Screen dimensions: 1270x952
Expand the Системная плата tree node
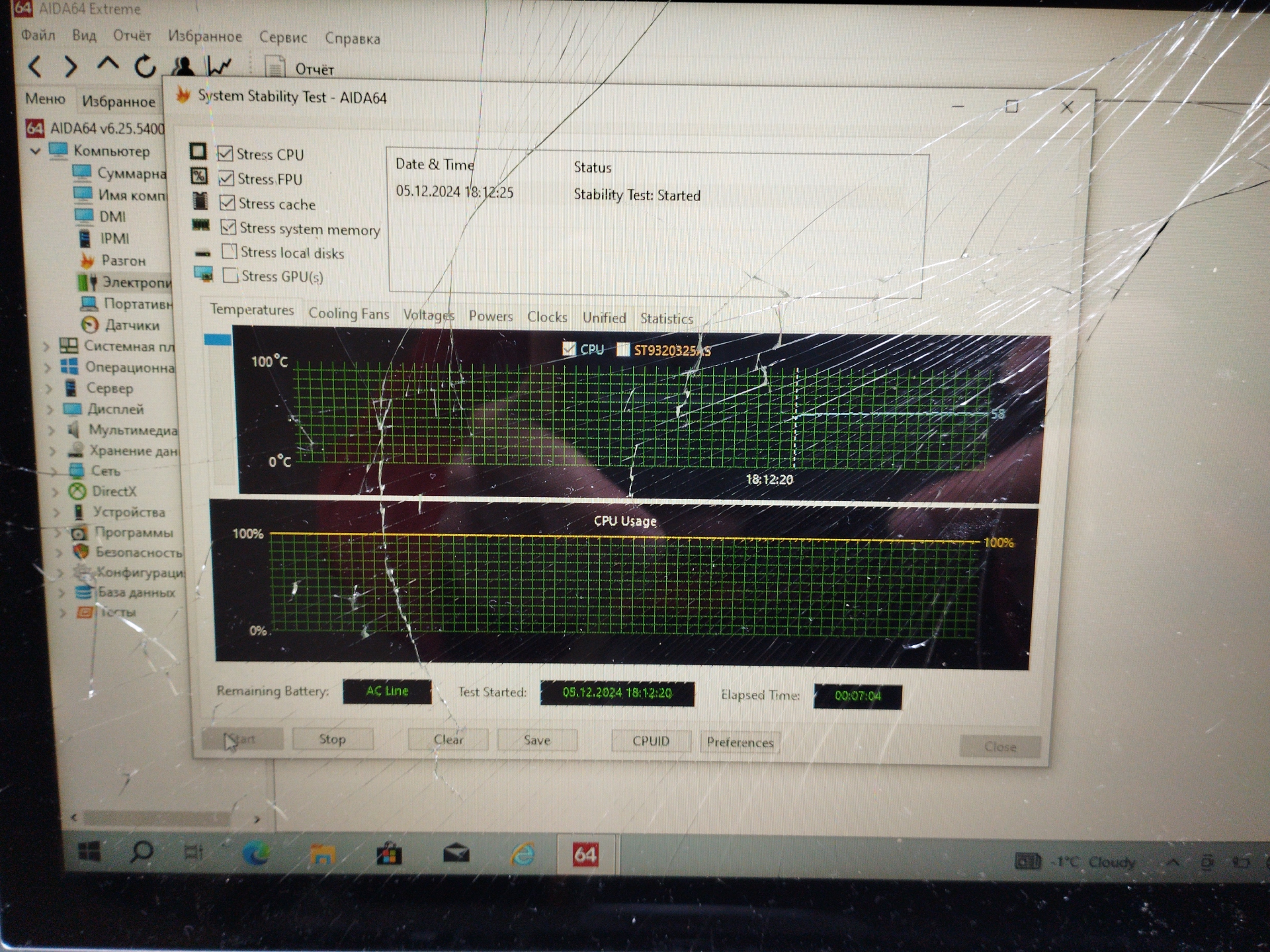[46, 346]
